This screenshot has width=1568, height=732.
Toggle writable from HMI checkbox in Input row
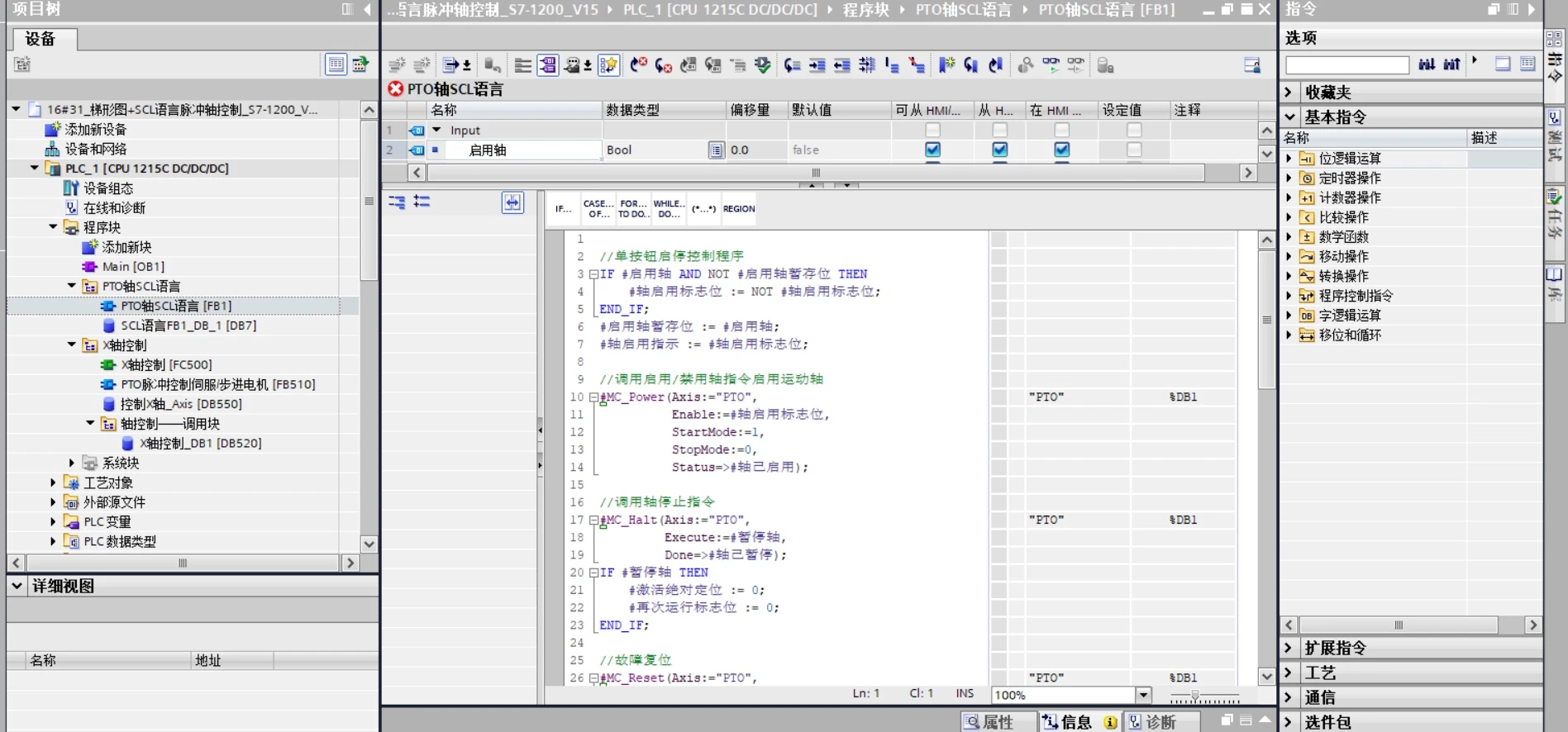(x=999, y=130)
